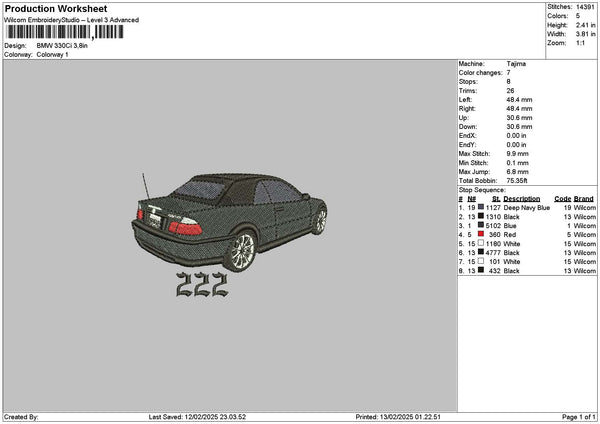The image size is (600, 424).
Task: Pick the White swatch with 1180 stitches
Action: (481, 244)
